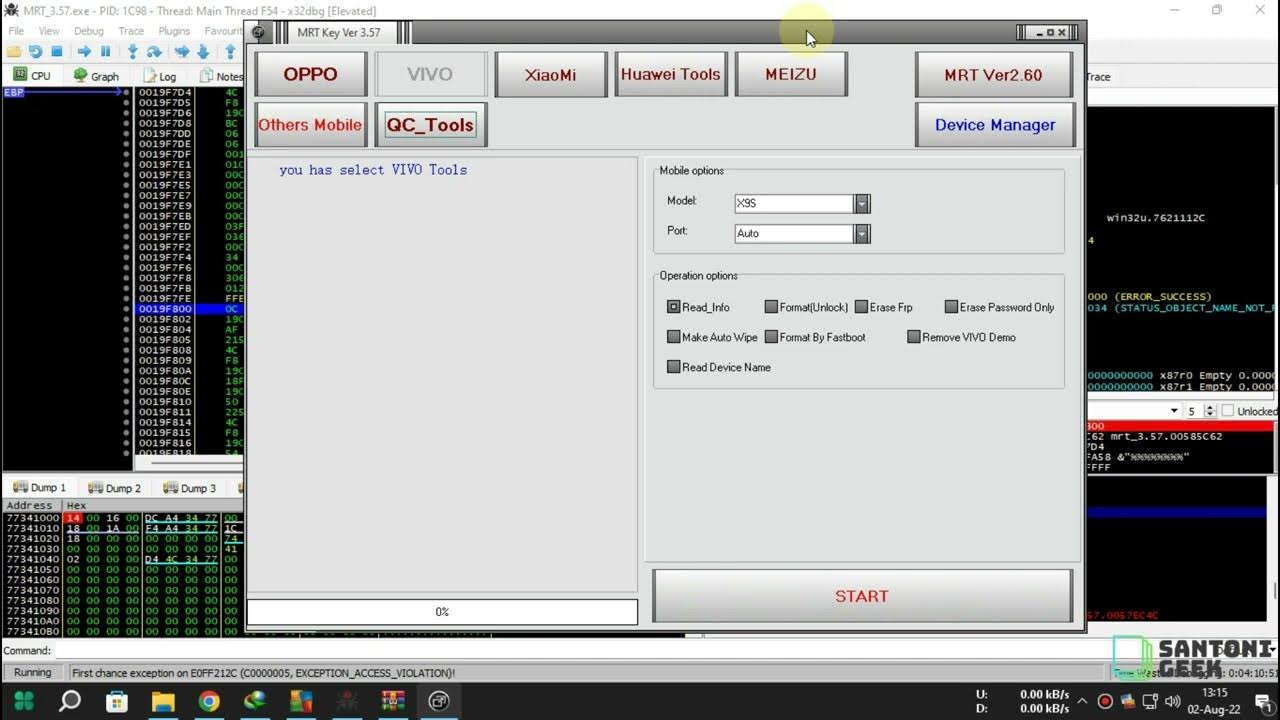Screen dimensions: 1280x720
Task: Open Huawei Tools section
Action: pos(670,74)
